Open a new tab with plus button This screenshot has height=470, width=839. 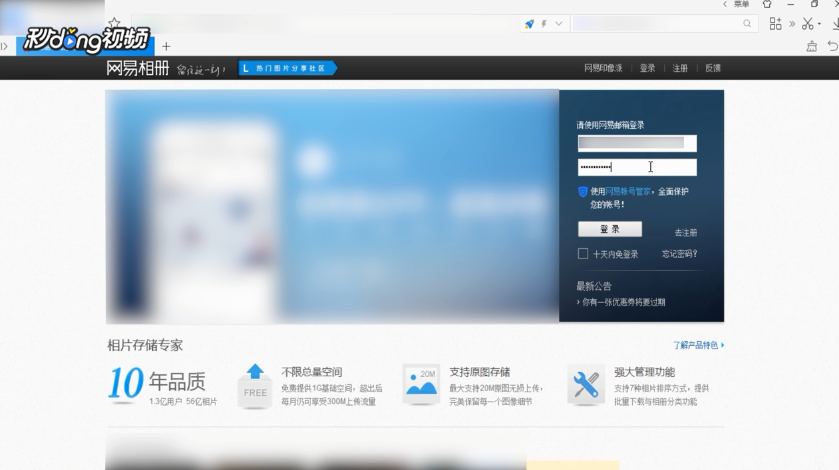point(166,47)
